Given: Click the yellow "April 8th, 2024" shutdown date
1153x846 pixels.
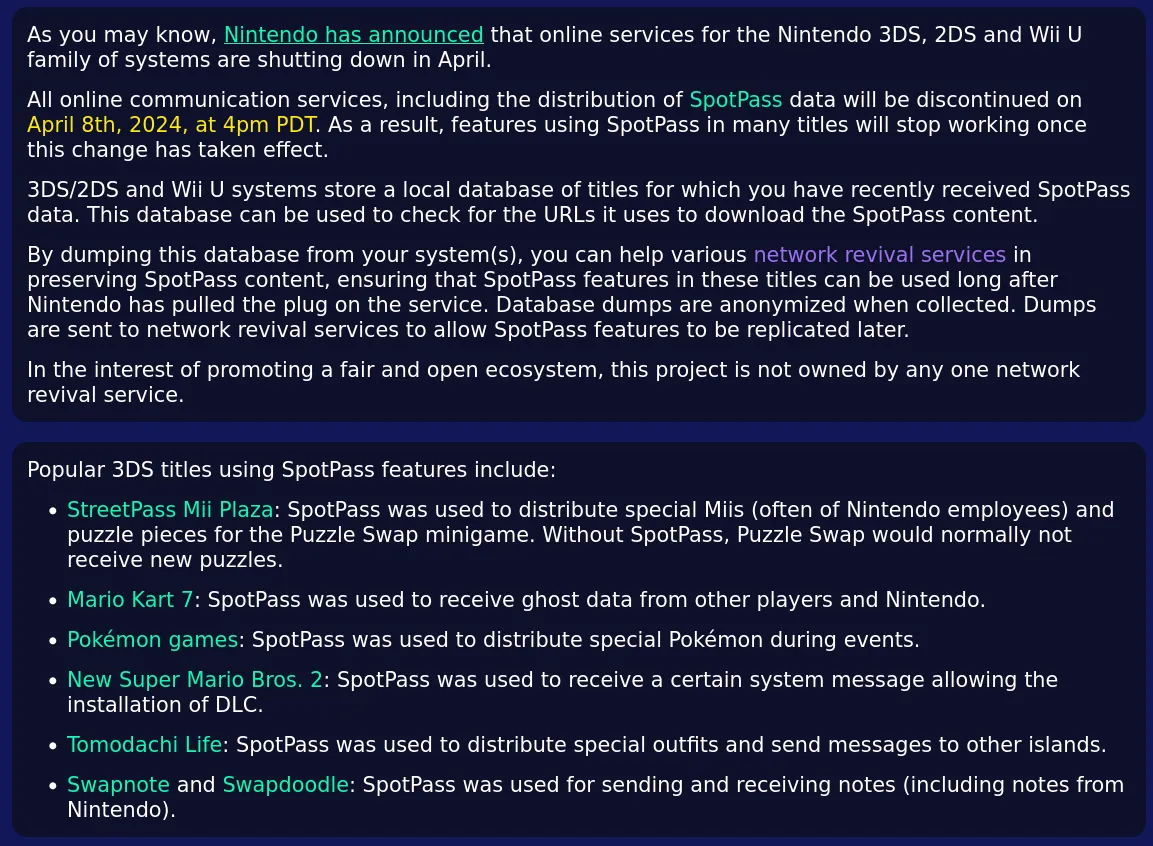Looking at the screenshot, I should (x=171, y=125).
